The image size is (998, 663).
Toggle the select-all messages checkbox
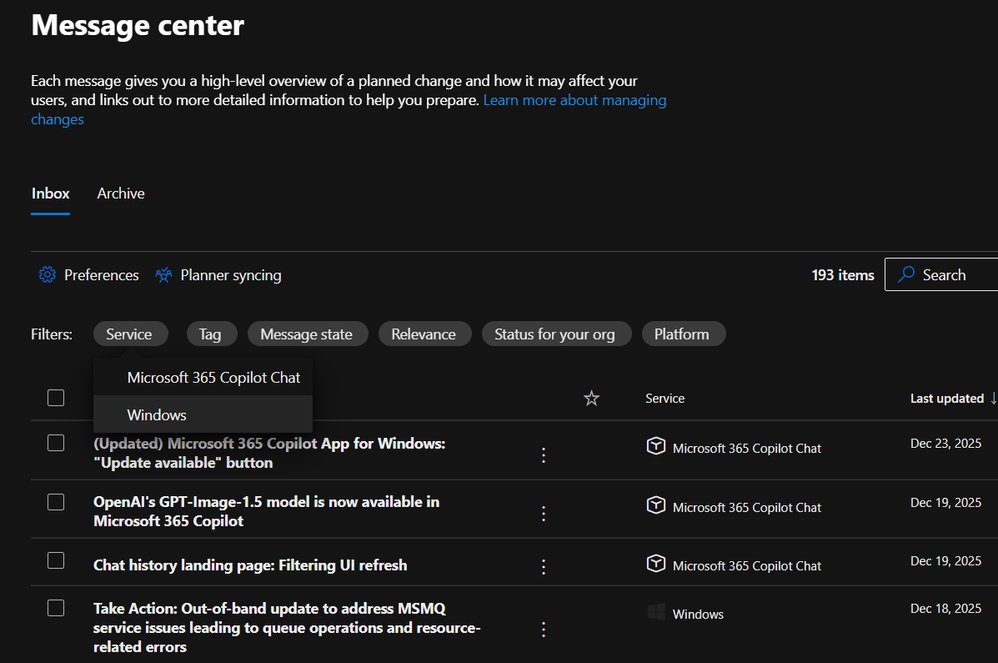pyautogui.click(x=56, y=398)
